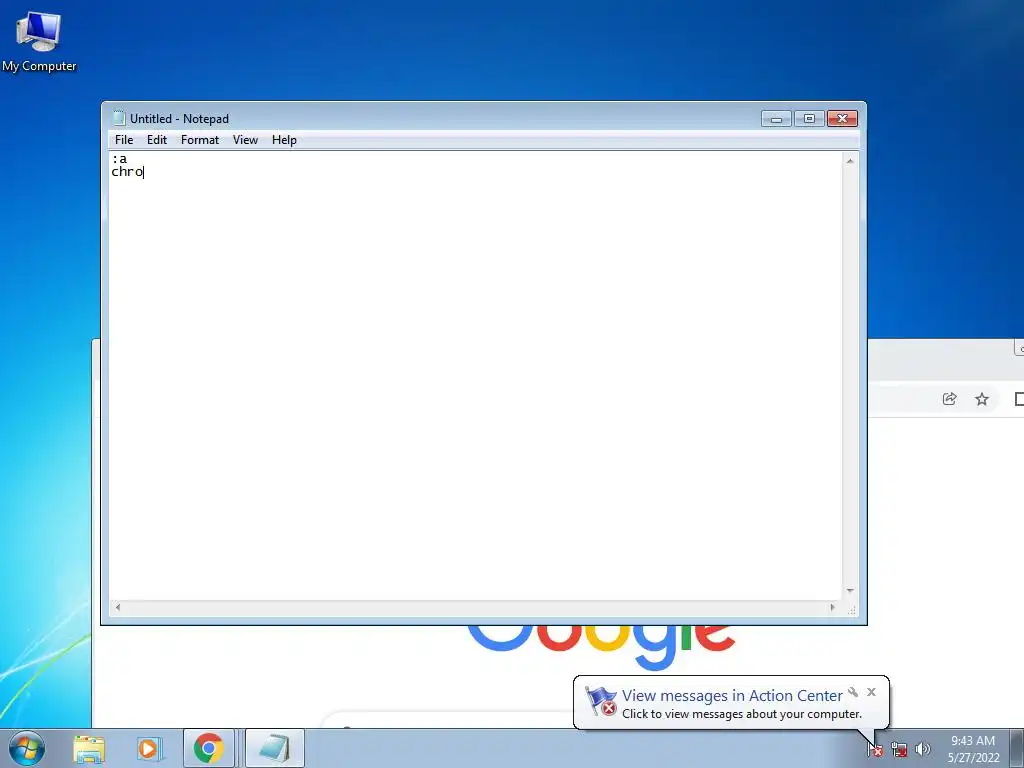The height and width of the screenshot is (768, 1024).
Task: Open the Edit menu in Notepad
Action: coord(157,140)
